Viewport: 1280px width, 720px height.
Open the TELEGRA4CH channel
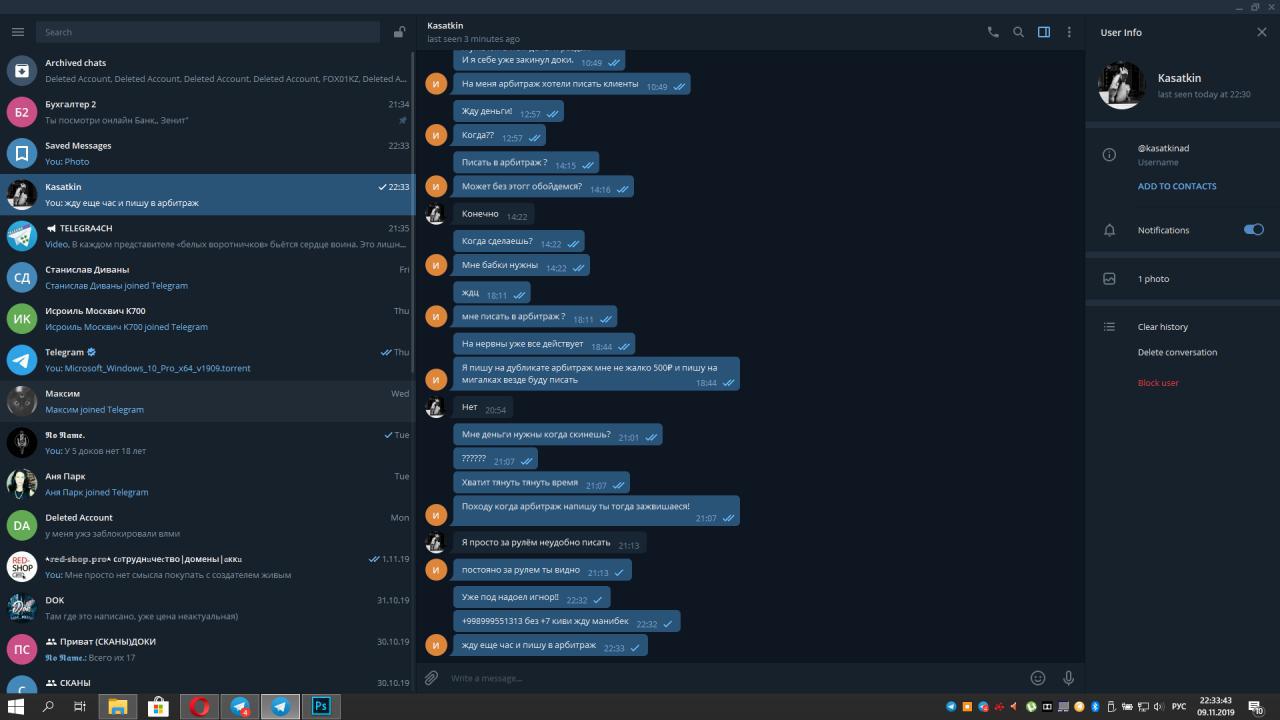(207, 236)
